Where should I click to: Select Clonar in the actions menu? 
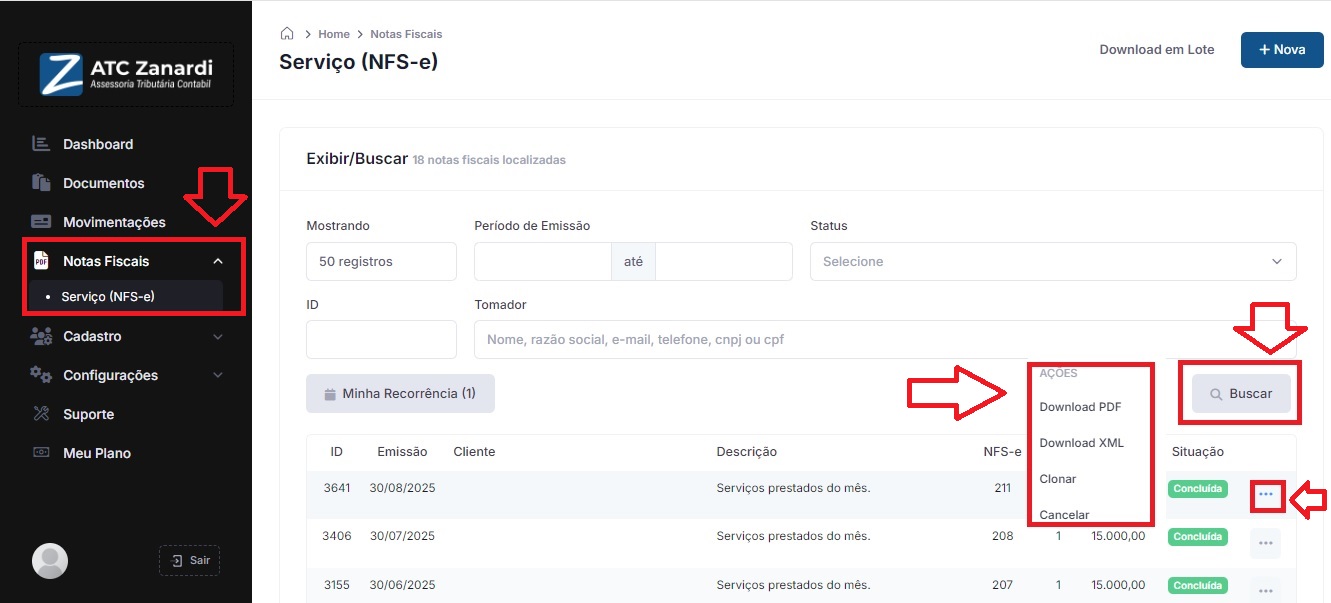click(x=1058, y=479)
